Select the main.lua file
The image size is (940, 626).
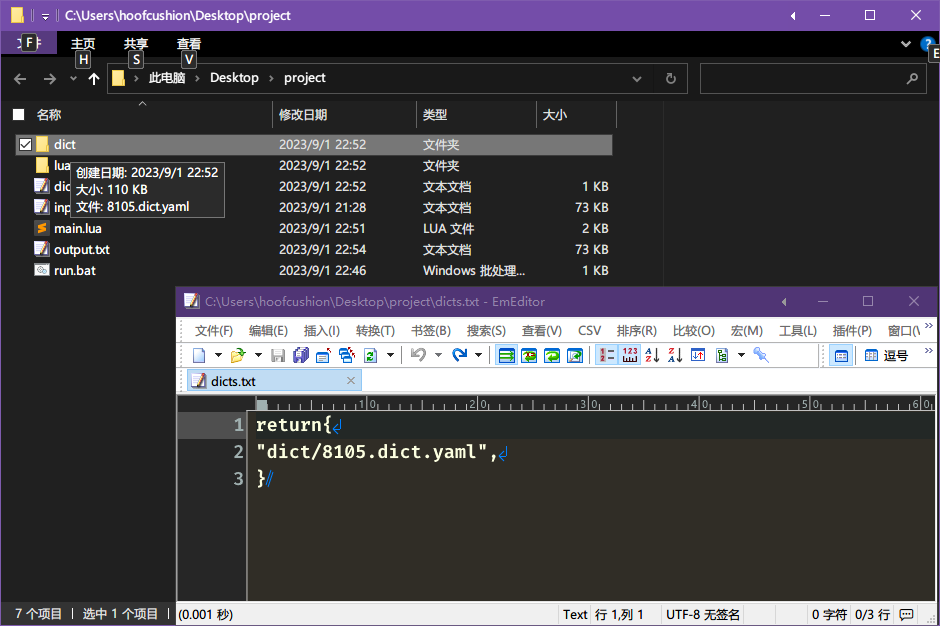pos(77,228)
